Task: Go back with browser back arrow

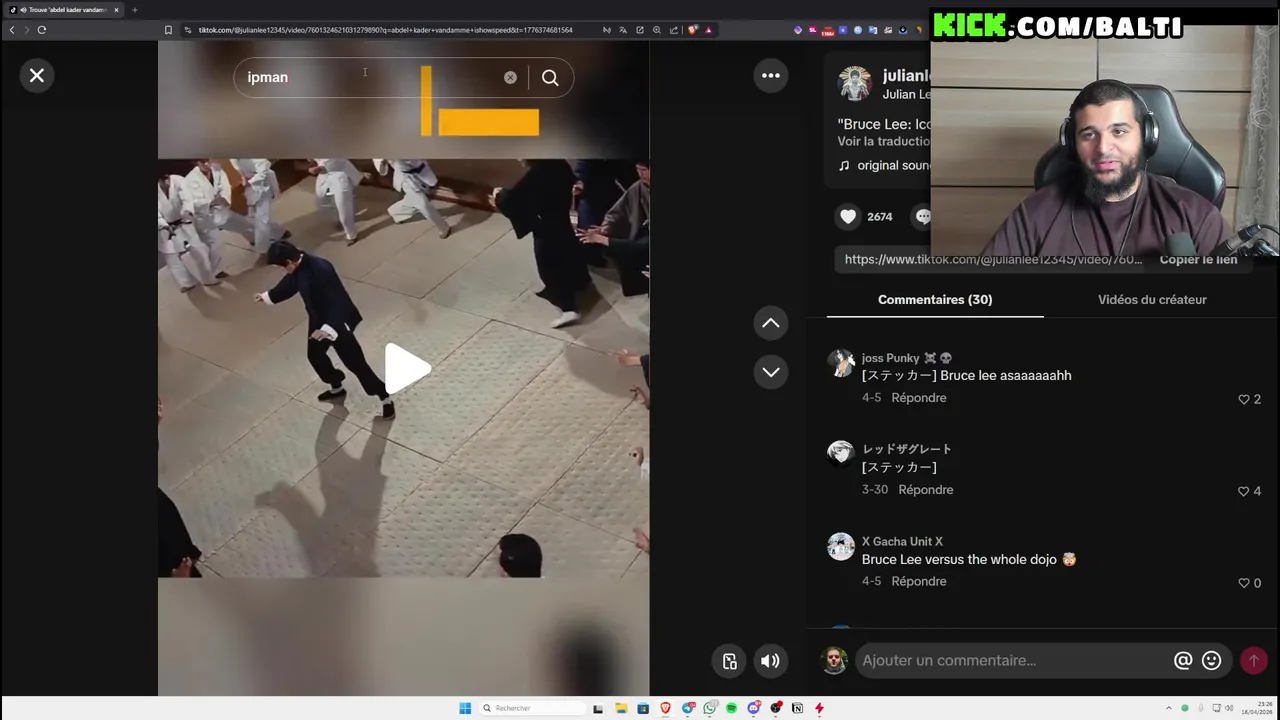Action: pyautogui.click(x=12, y=30)
